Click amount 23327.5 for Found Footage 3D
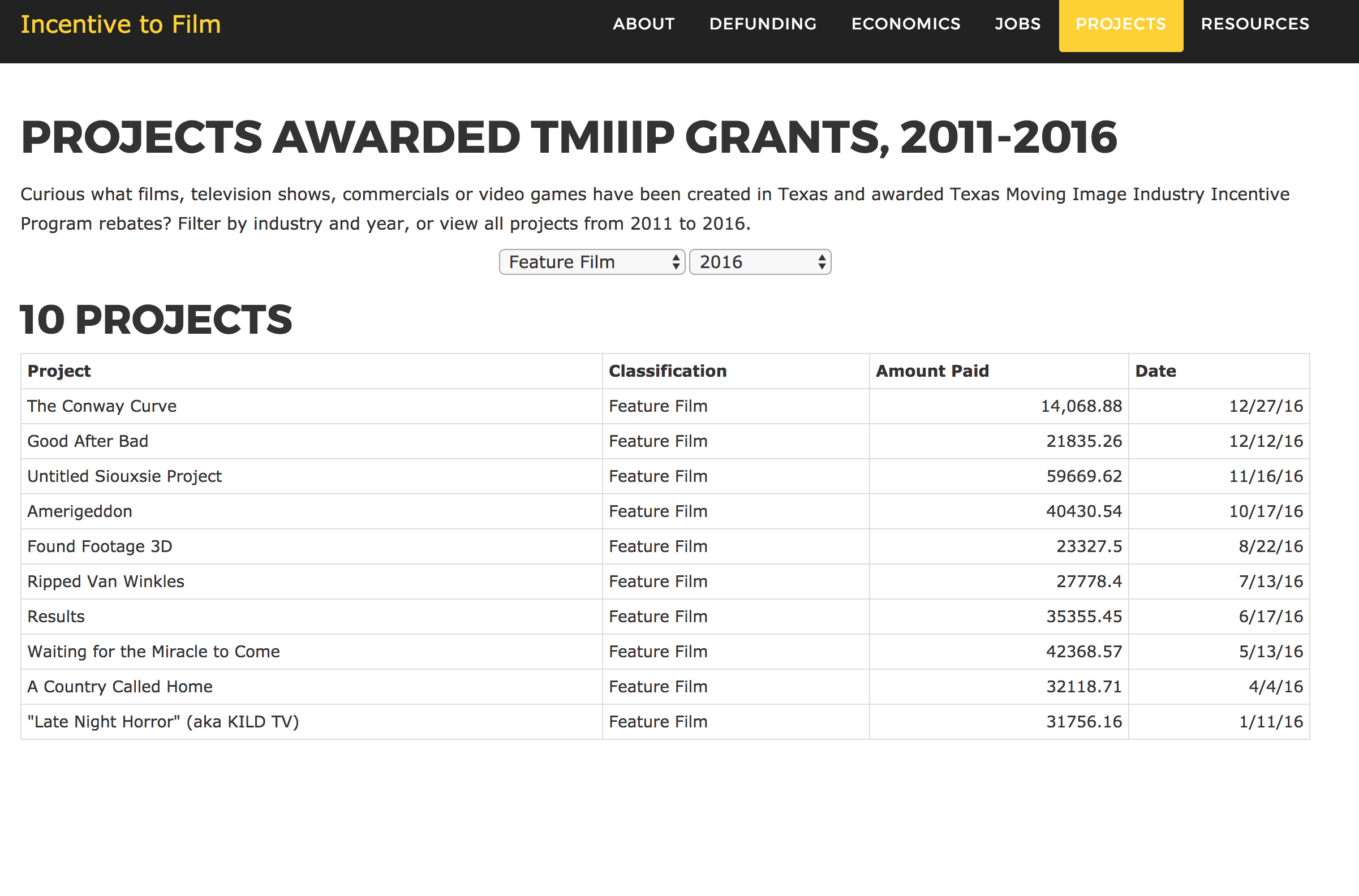Screen dimensions: 1359x896 coord(1089,547)
